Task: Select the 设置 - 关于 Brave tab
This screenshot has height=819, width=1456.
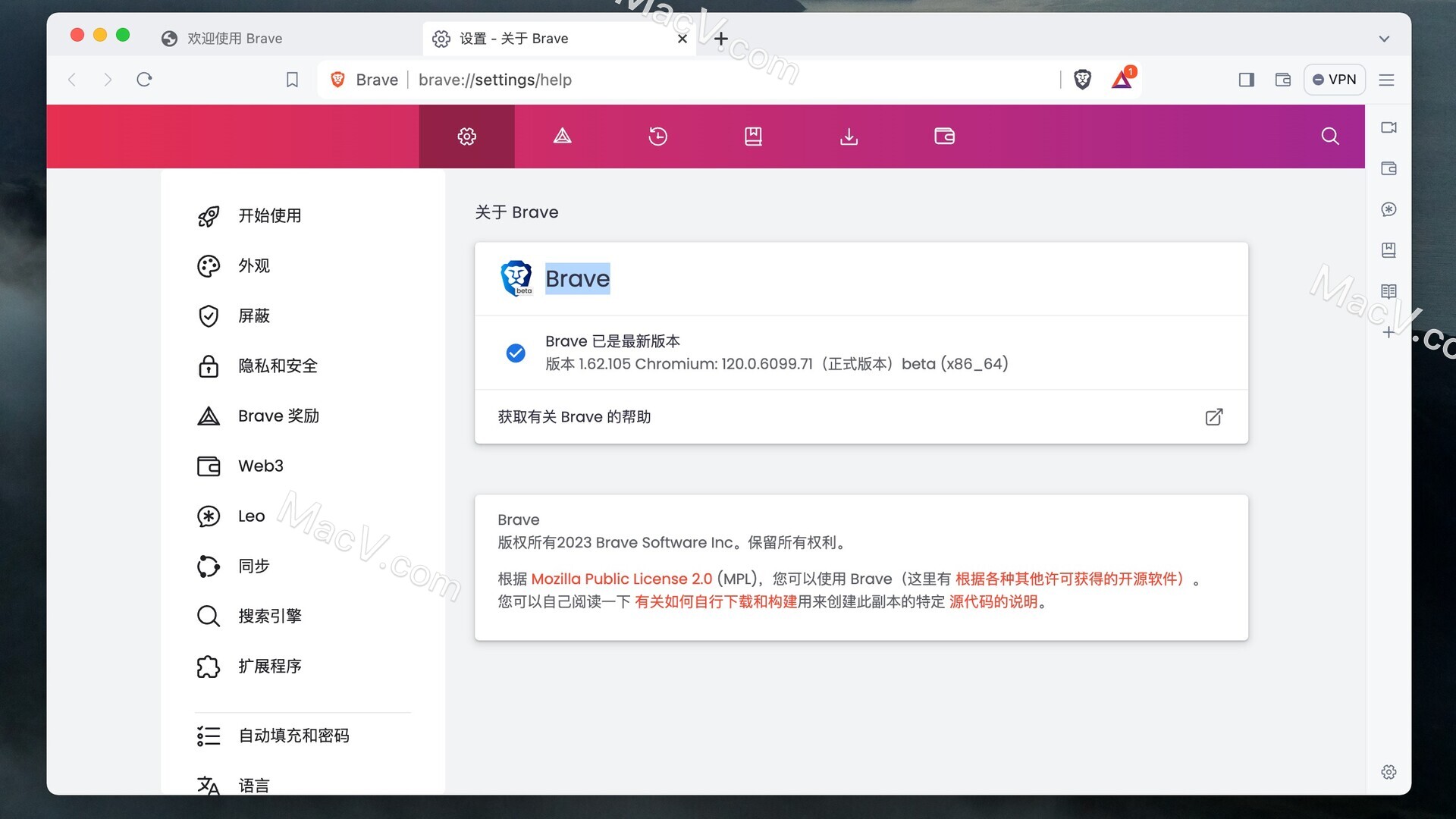Action: pyautogui.click(x=557, y=39)
